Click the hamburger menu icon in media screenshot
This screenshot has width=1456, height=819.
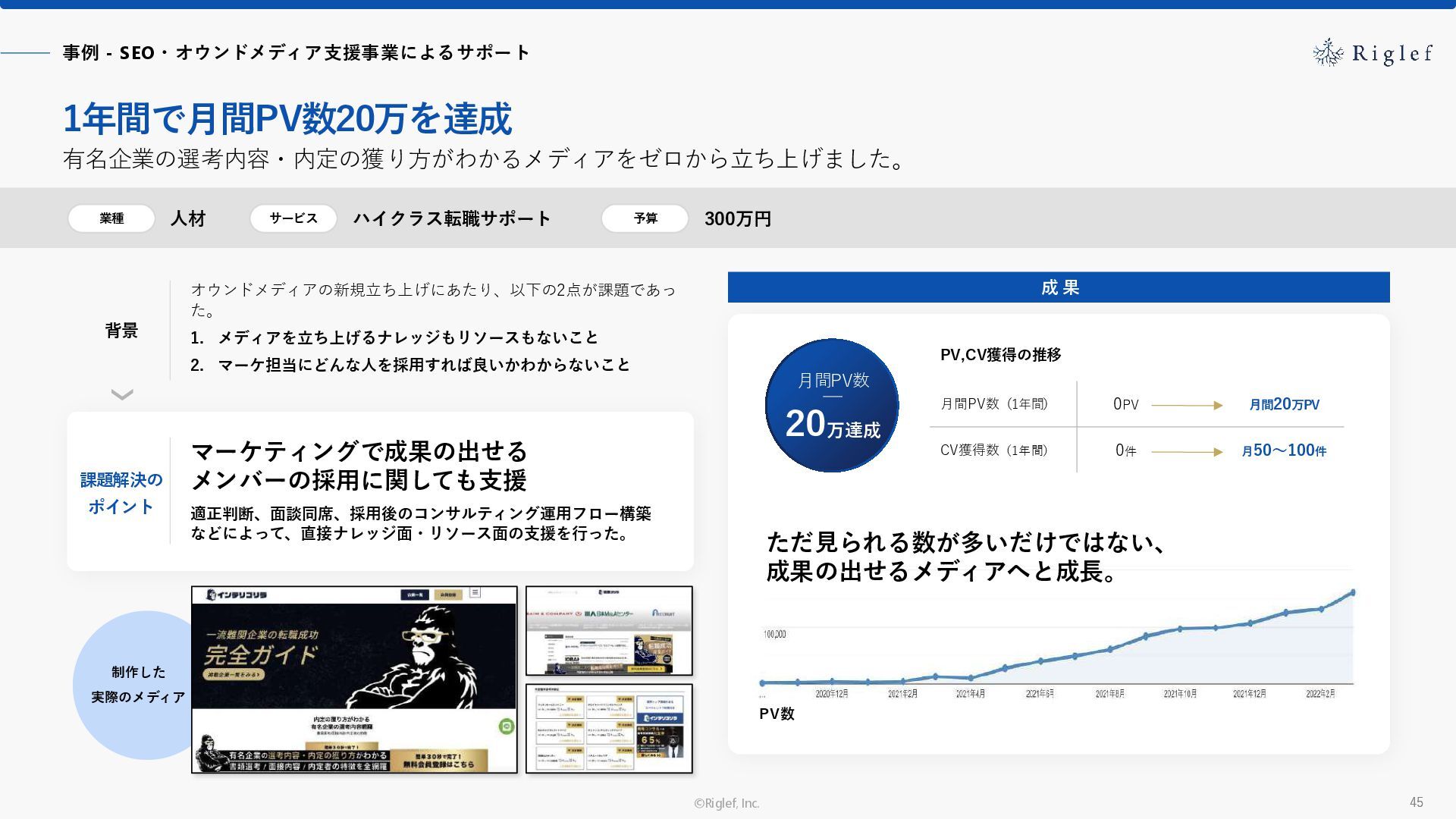pyautogui.click(x=475, y=593)
